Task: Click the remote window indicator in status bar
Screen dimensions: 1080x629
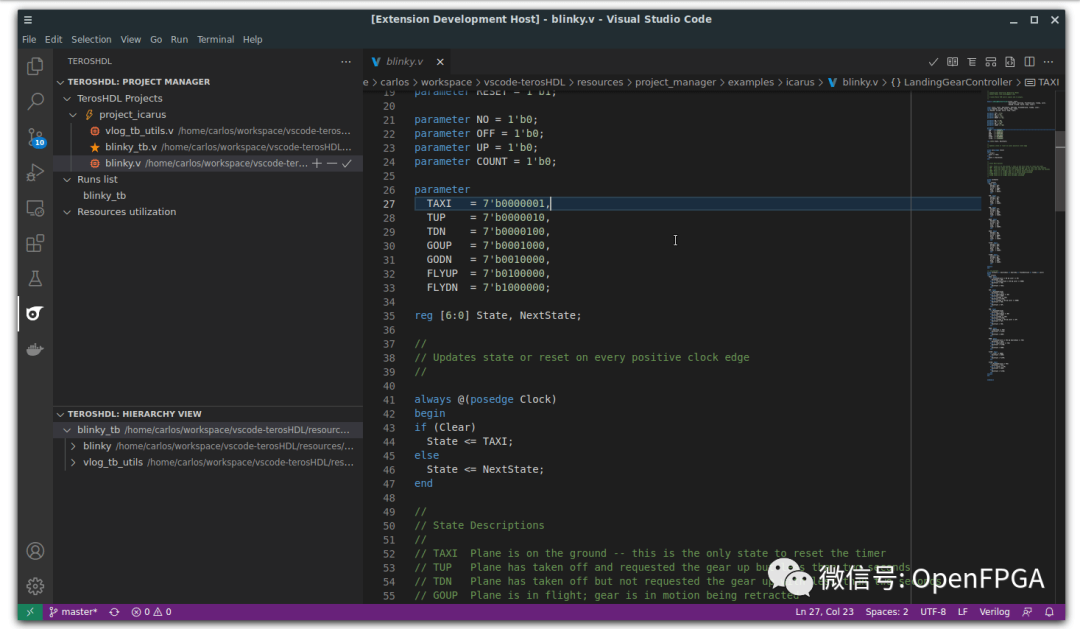Action: (30, 612)
